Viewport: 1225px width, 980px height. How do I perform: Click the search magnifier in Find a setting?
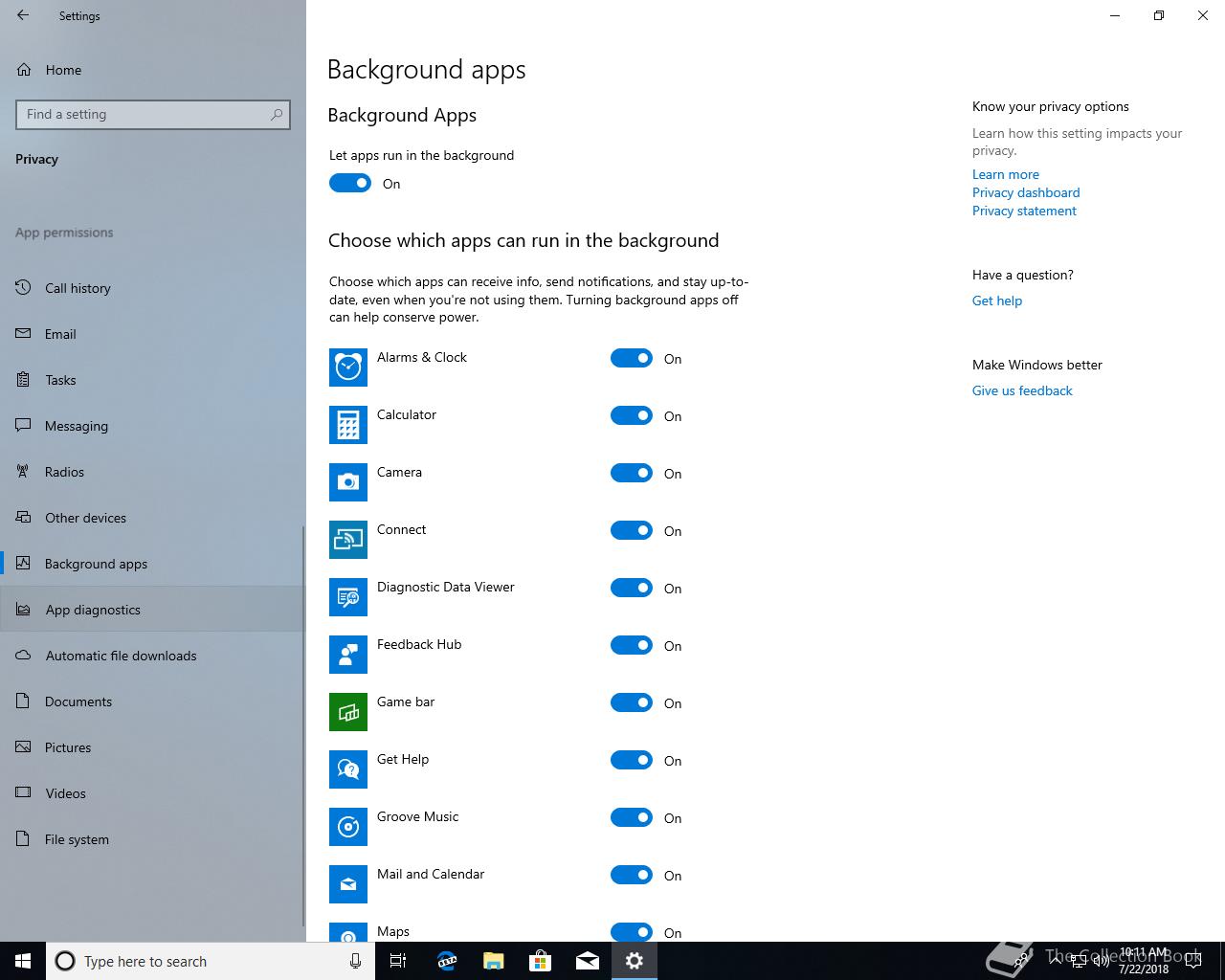click(x=277, y=114)
